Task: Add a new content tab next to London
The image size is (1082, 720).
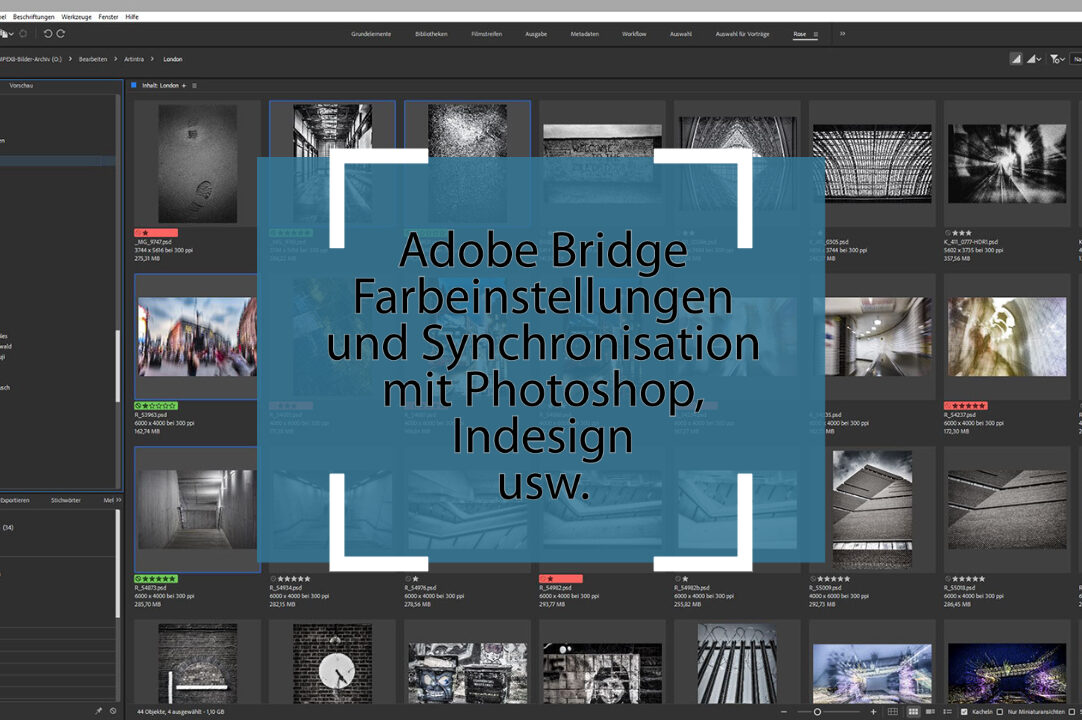Action: pyautogui.click(x=184, y=86)
